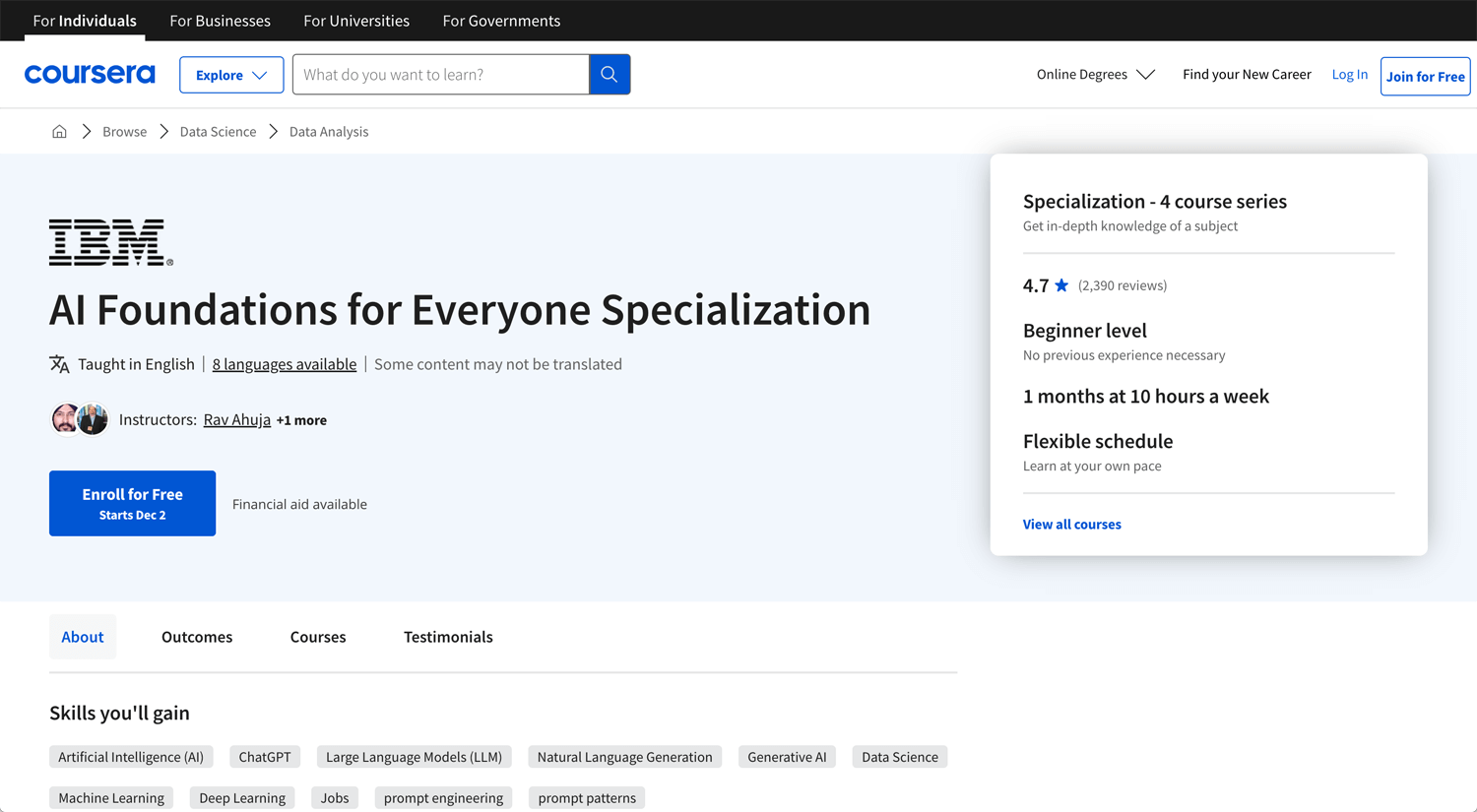This screenshot has height=812, width=1477.
Task: Click the Large Language Models (LLM) tag
Action: click(414, 757)
